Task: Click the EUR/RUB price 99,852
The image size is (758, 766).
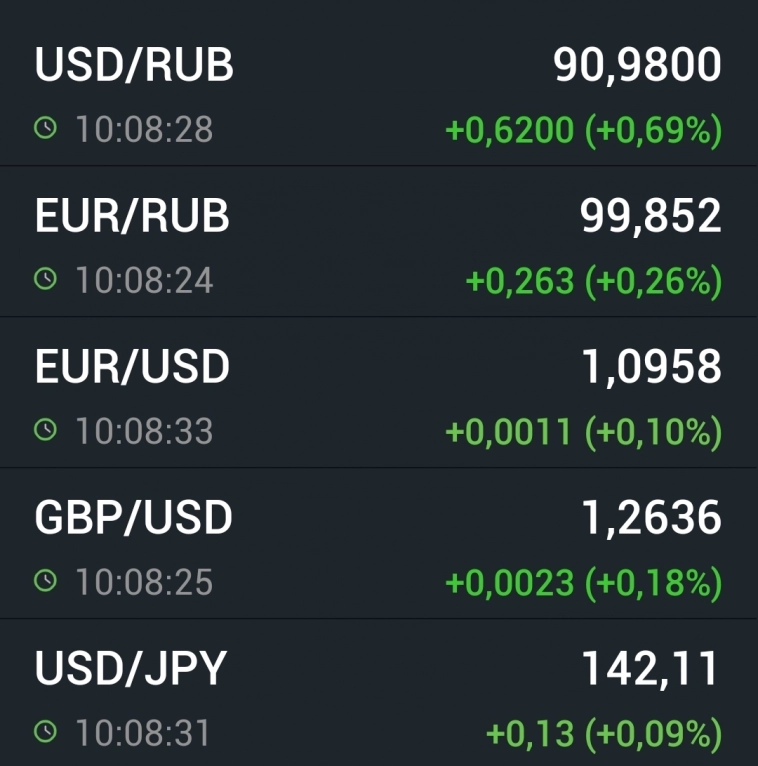Action: [x=651, y=216]
